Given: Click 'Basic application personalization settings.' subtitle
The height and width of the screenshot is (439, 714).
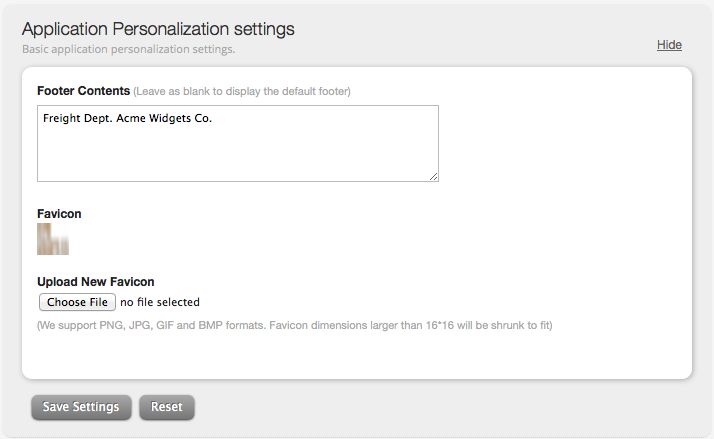Looking at the screenshot, I should [128, 49].
